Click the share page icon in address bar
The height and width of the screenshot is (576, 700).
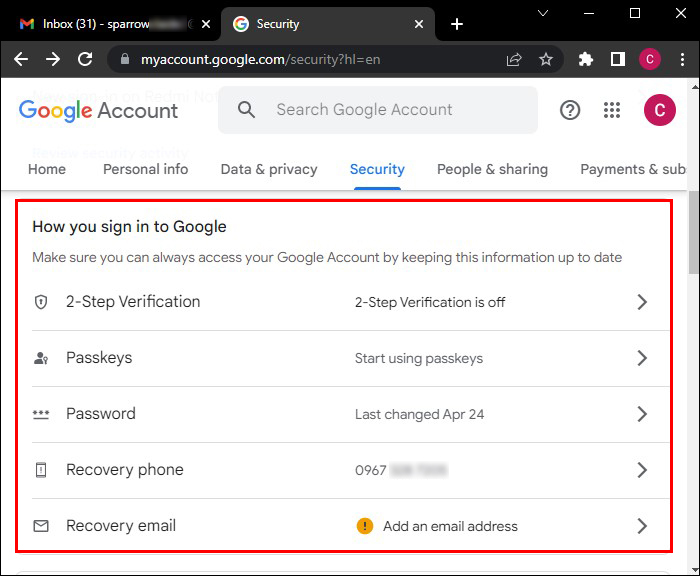coord(514,60)
